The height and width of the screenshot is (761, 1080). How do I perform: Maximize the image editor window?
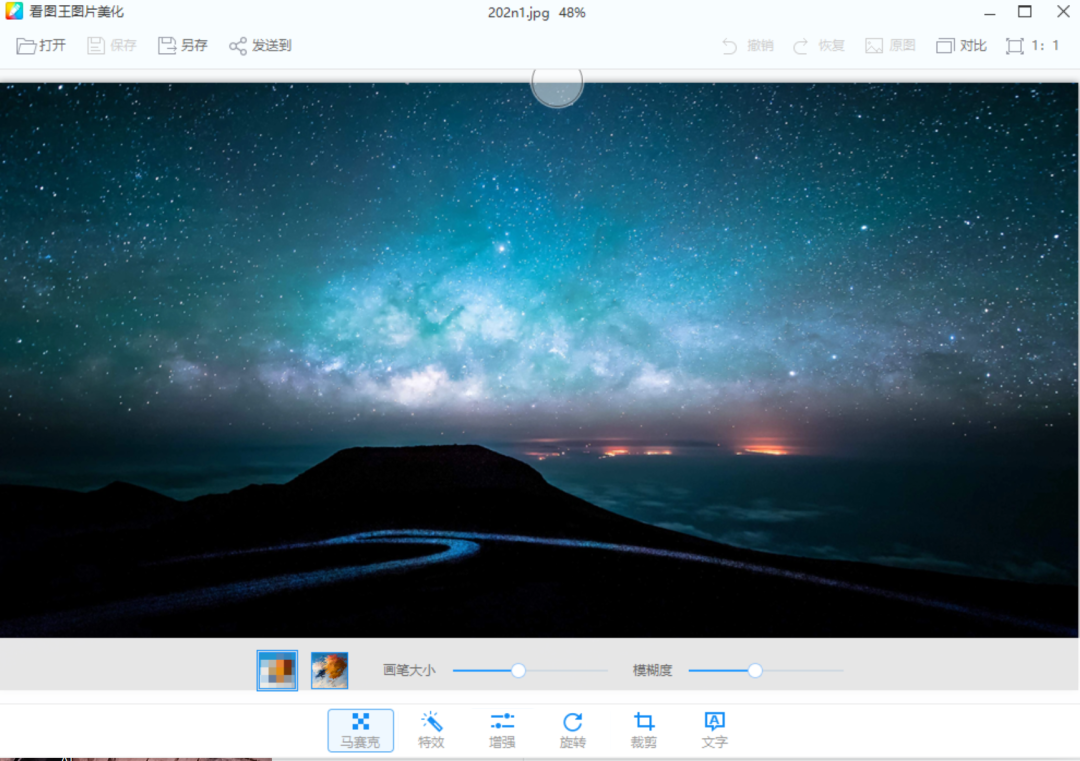click(1025, 12)
